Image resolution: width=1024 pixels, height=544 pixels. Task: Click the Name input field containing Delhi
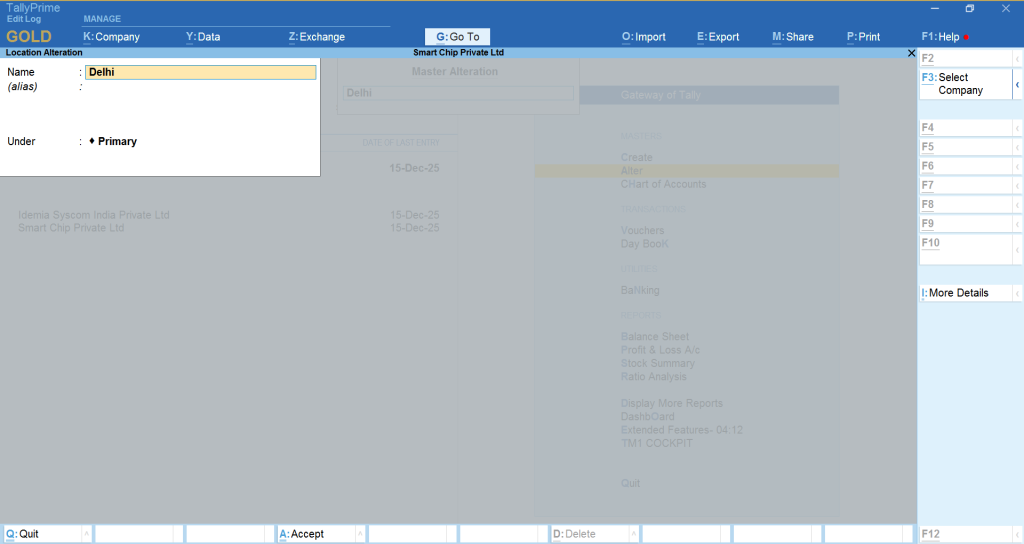200,72
